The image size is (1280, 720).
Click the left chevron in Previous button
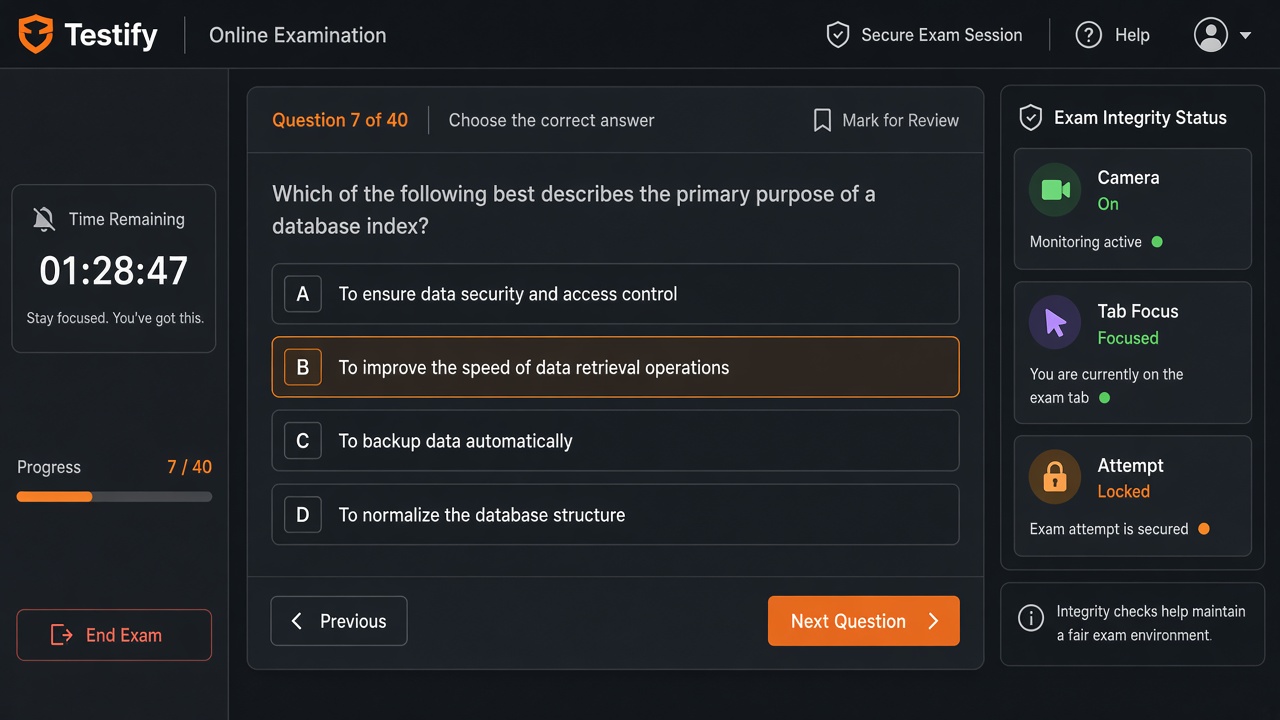coord(296,621)
